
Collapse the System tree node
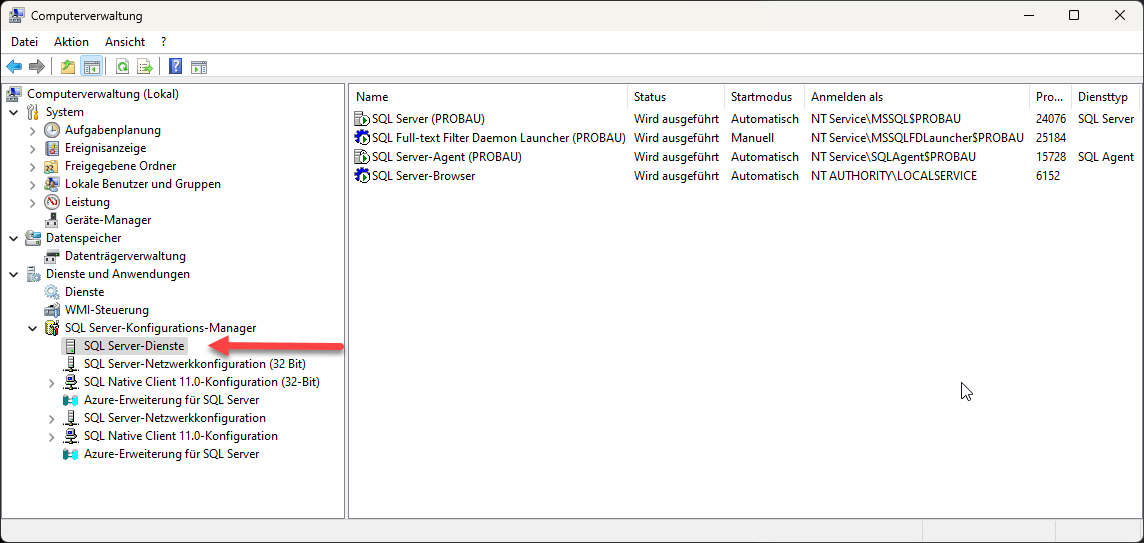pyautogui.click(x=13, y=112)
